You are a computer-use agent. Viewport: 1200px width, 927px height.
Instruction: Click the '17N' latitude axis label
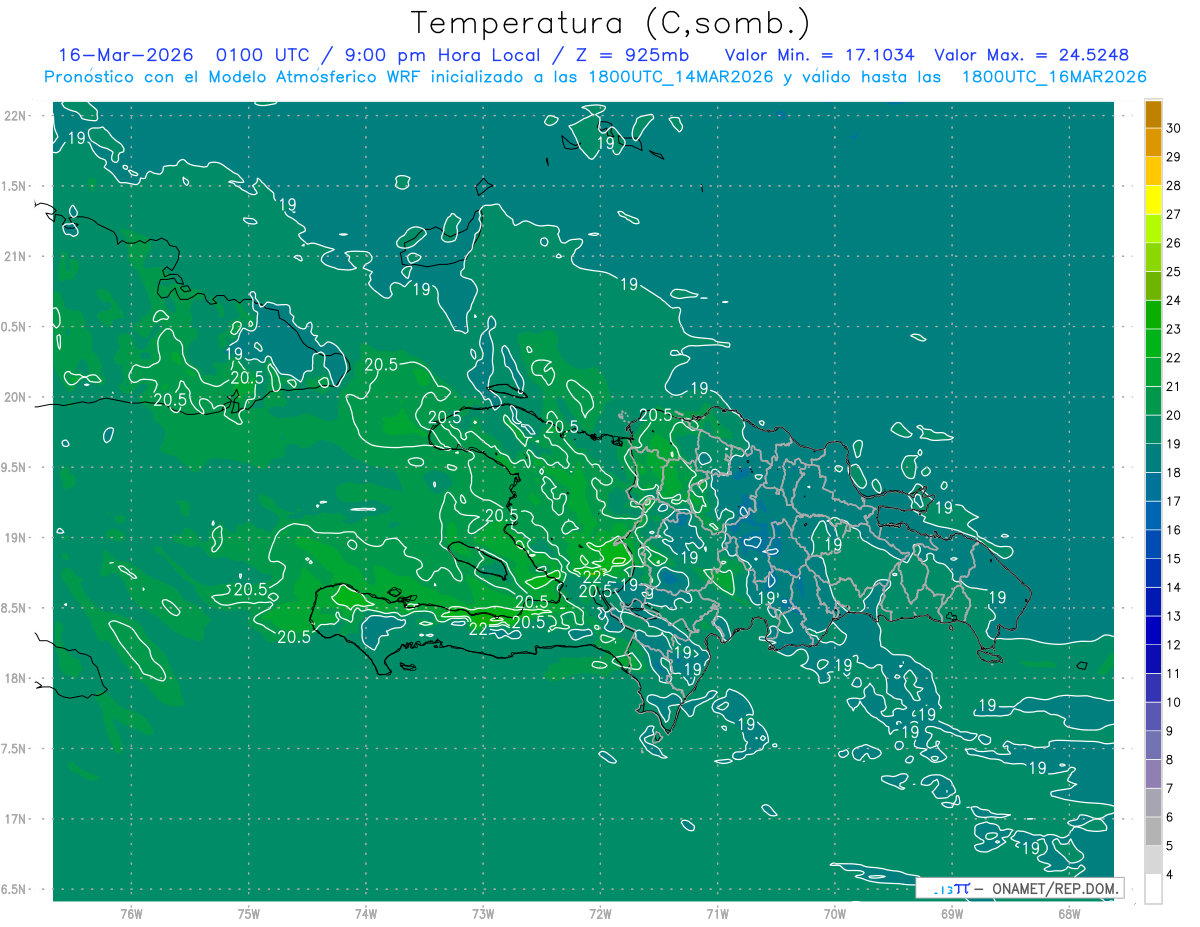tap(17, 819)
